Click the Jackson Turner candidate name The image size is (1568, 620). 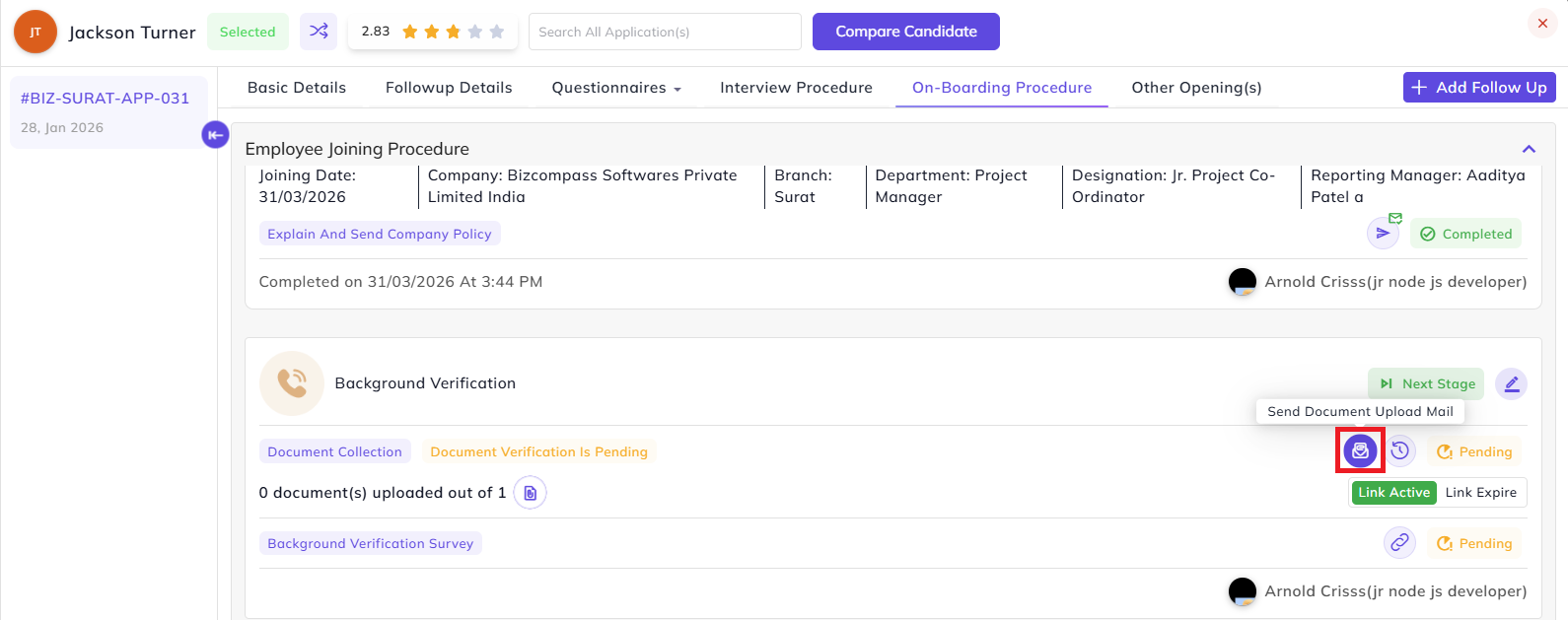(x=132, y=33)
